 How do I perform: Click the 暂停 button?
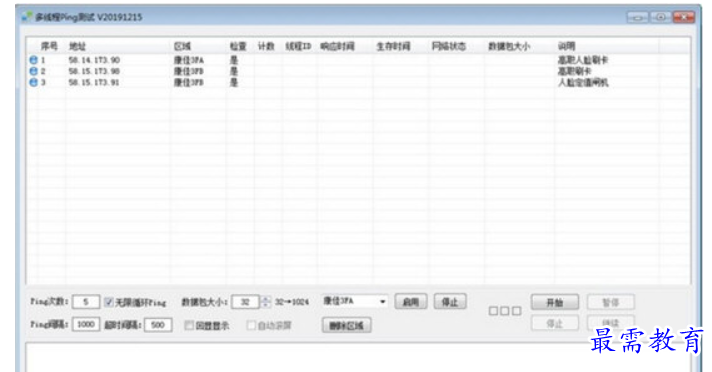pyautogui.click(x=611, y=303)
